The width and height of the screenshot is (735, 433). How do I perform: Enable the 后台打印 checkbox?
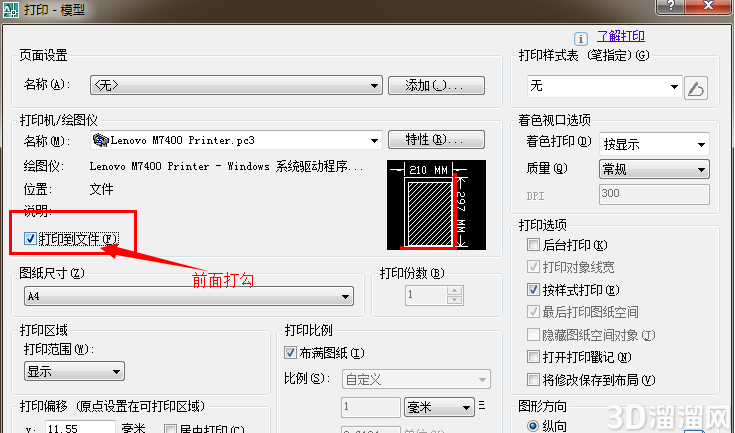tap(533, 245)
